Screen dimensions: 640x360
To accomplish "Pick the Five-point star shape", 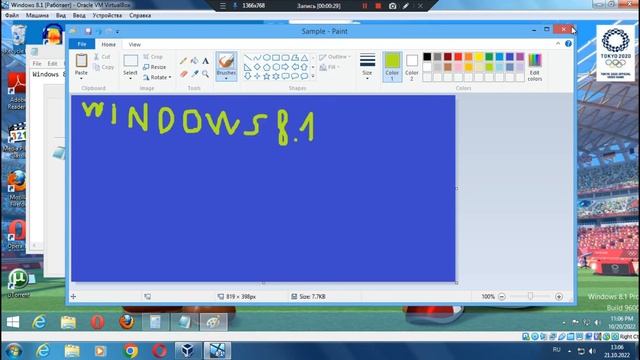I will tap(267, 76).
